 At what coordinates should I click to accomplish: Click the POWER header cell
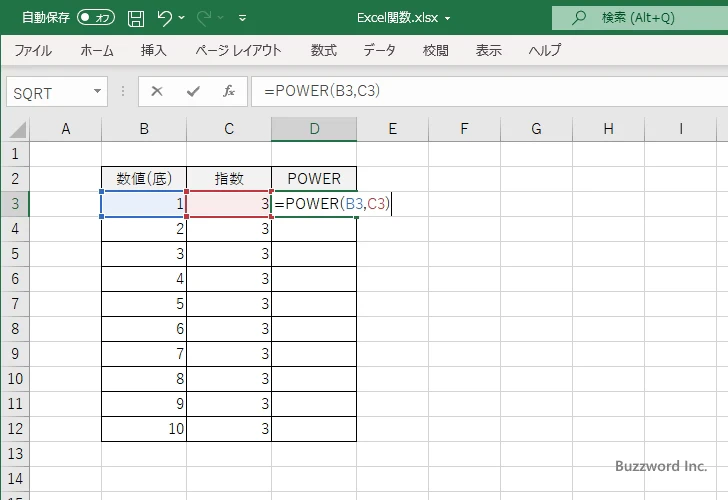[x=314, y=179]
